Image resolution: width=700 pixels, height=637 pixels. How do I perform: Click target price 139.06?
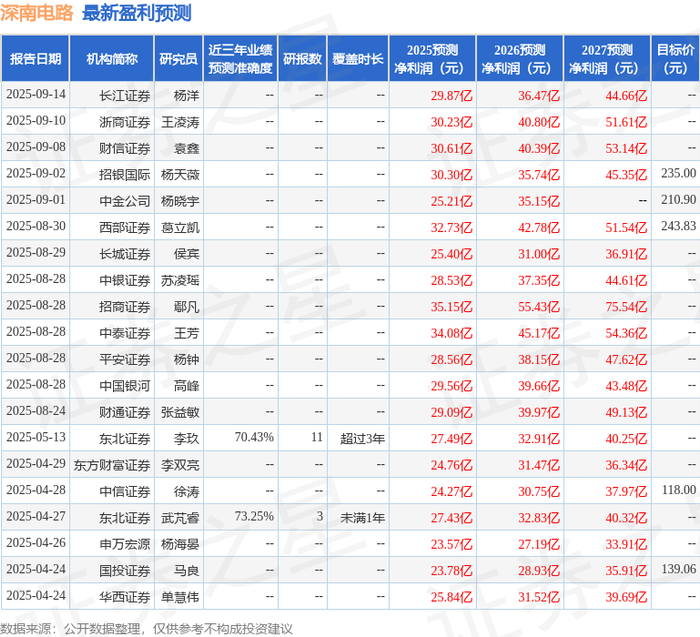(x=679, y=569)
